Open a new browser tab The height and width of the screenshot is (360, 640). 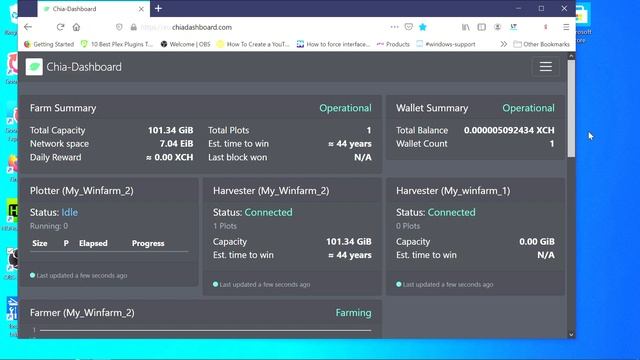pyautogui.click(x=158, y=8)
